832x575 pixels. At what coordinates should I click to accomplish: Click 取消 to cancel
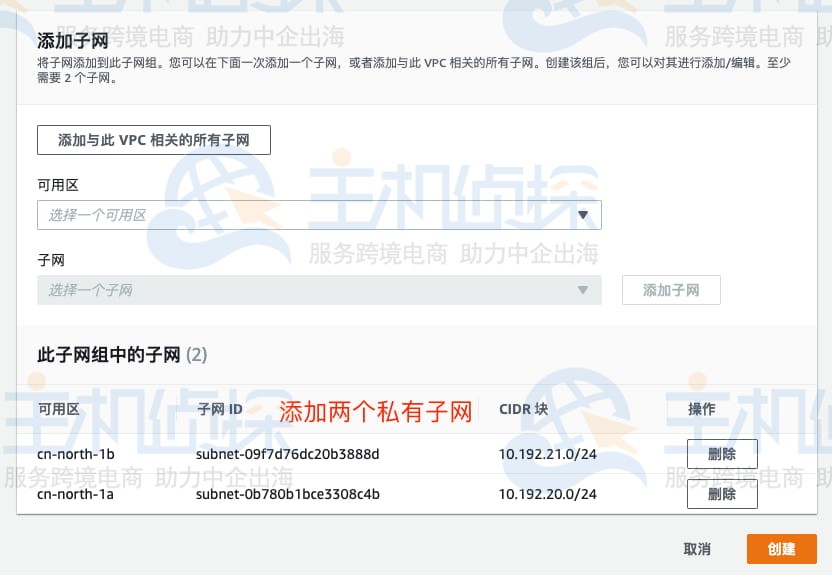tap(697, 549)
